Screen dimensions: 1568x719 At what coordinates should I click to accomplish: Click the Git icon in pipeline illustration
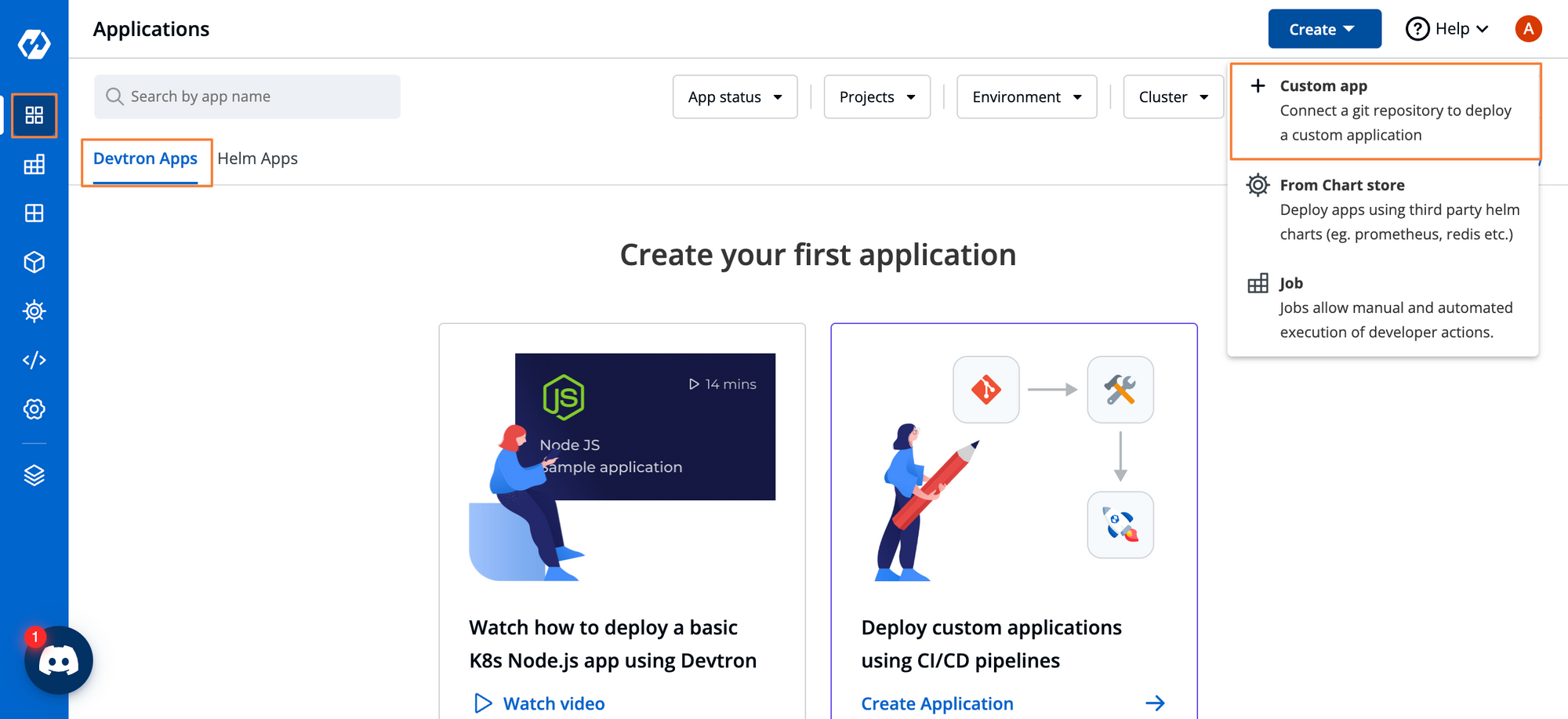click(x=986, y=390)
